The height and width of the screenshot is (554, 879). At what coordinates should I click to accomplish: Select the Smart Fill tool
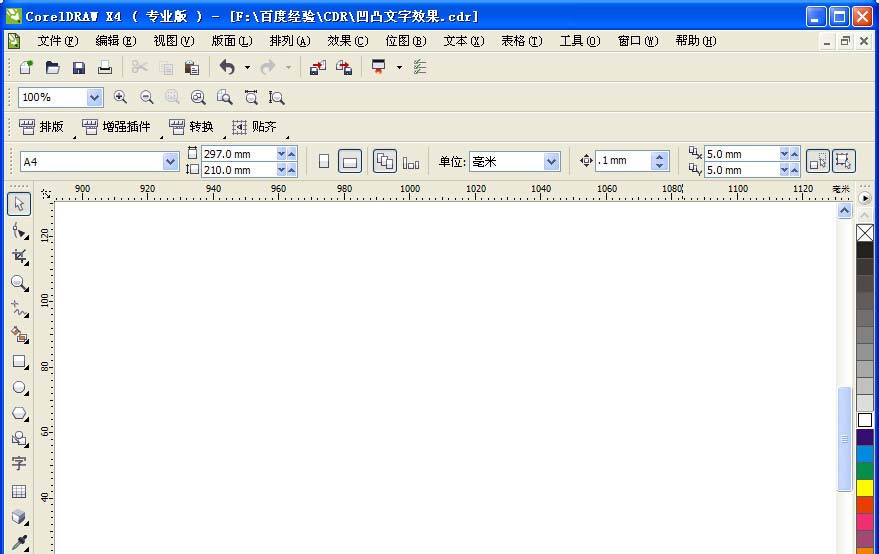click(x=19, y=335)
